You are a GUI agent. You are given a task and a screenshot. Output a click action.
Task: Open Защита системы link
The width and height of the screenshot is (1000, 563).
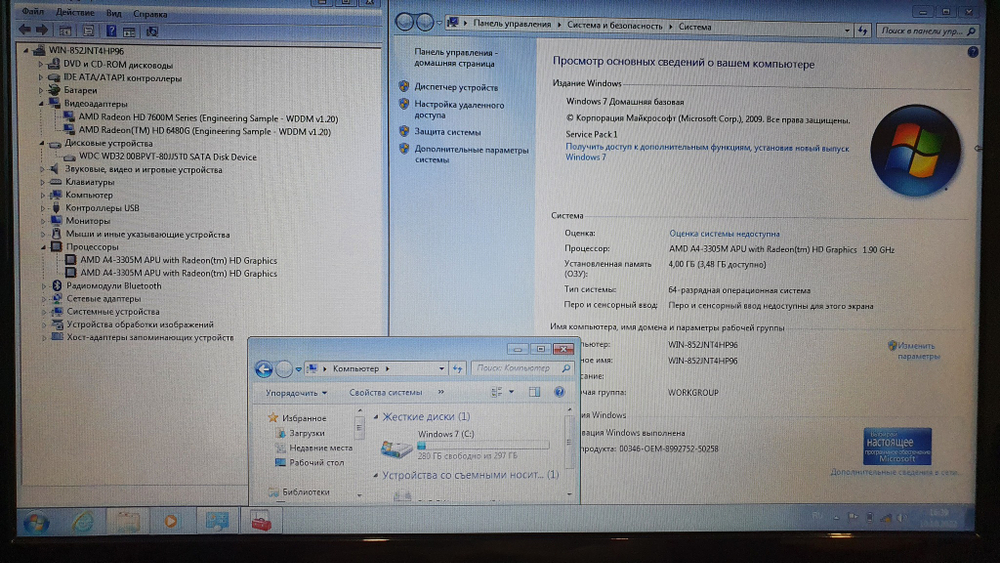click(x=448, y=132)
